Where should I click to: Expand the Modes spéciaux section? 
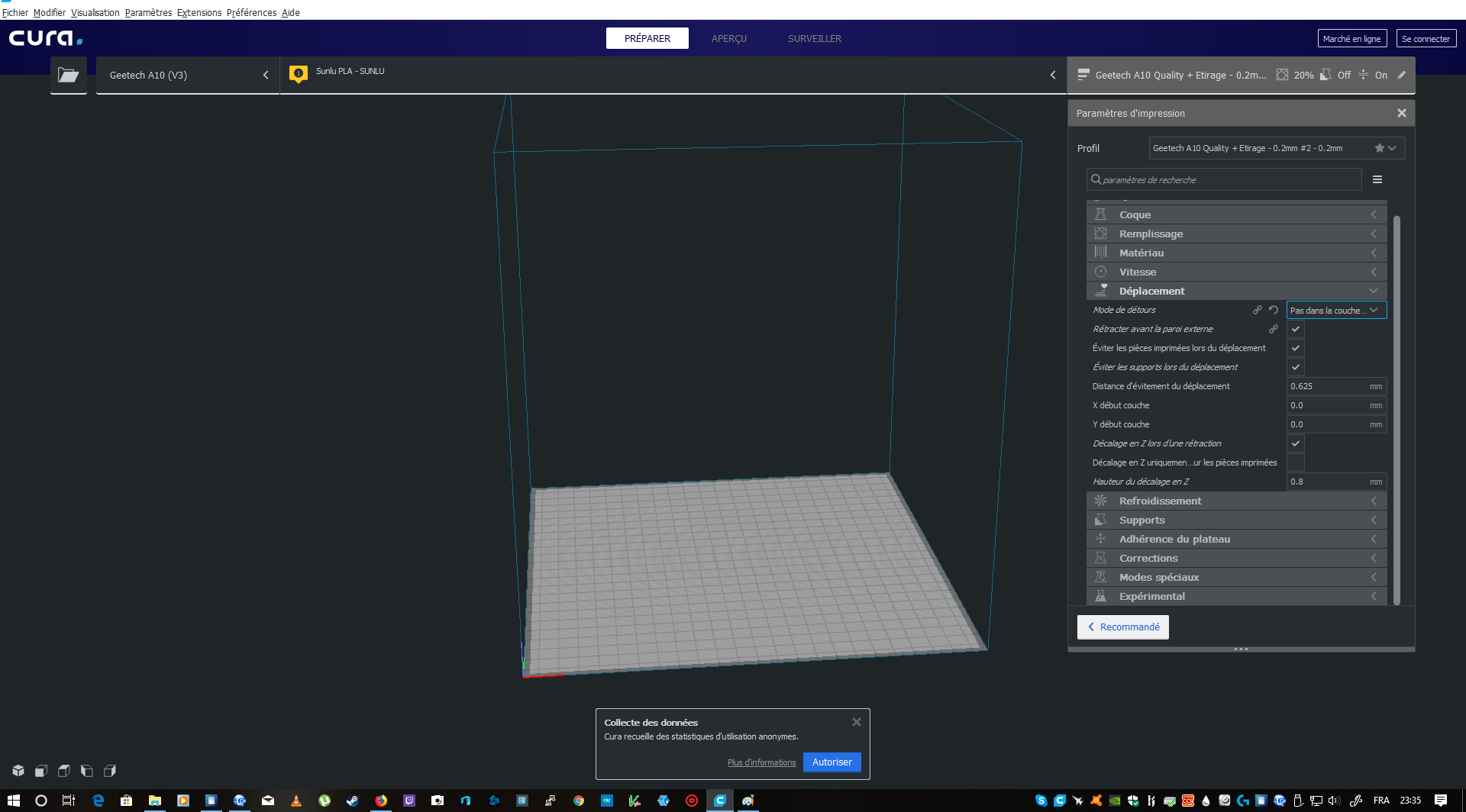point(1236,577)
